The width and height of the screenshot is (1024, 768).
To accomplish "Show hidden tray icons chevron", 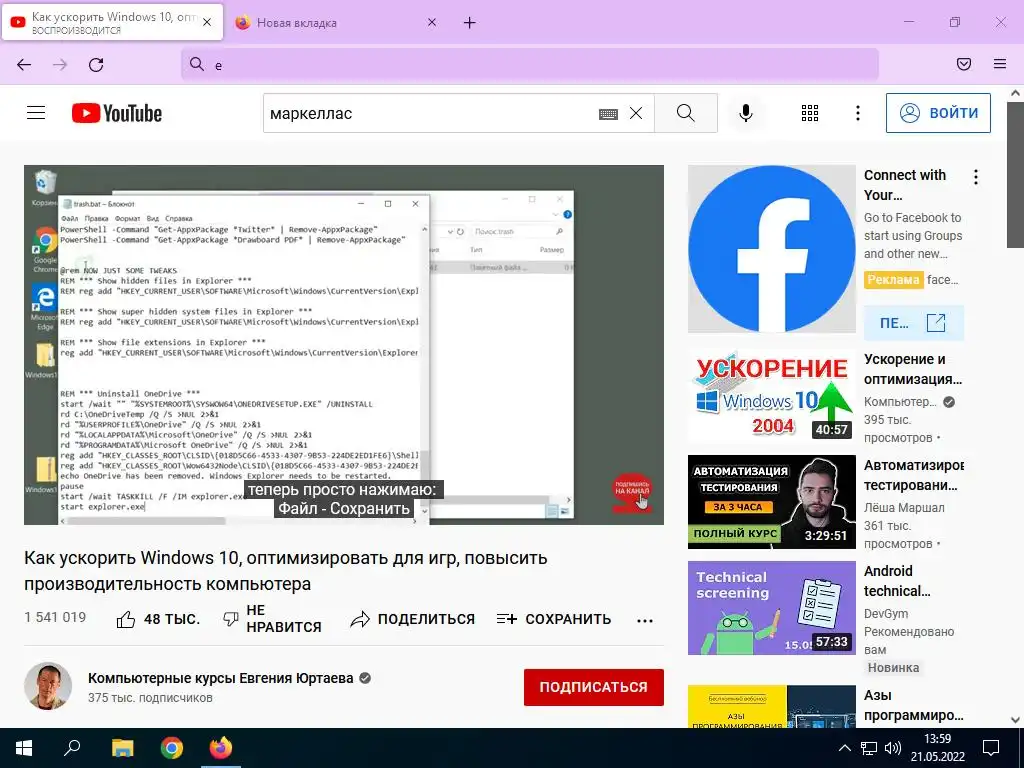I will (x=844, y=748).
